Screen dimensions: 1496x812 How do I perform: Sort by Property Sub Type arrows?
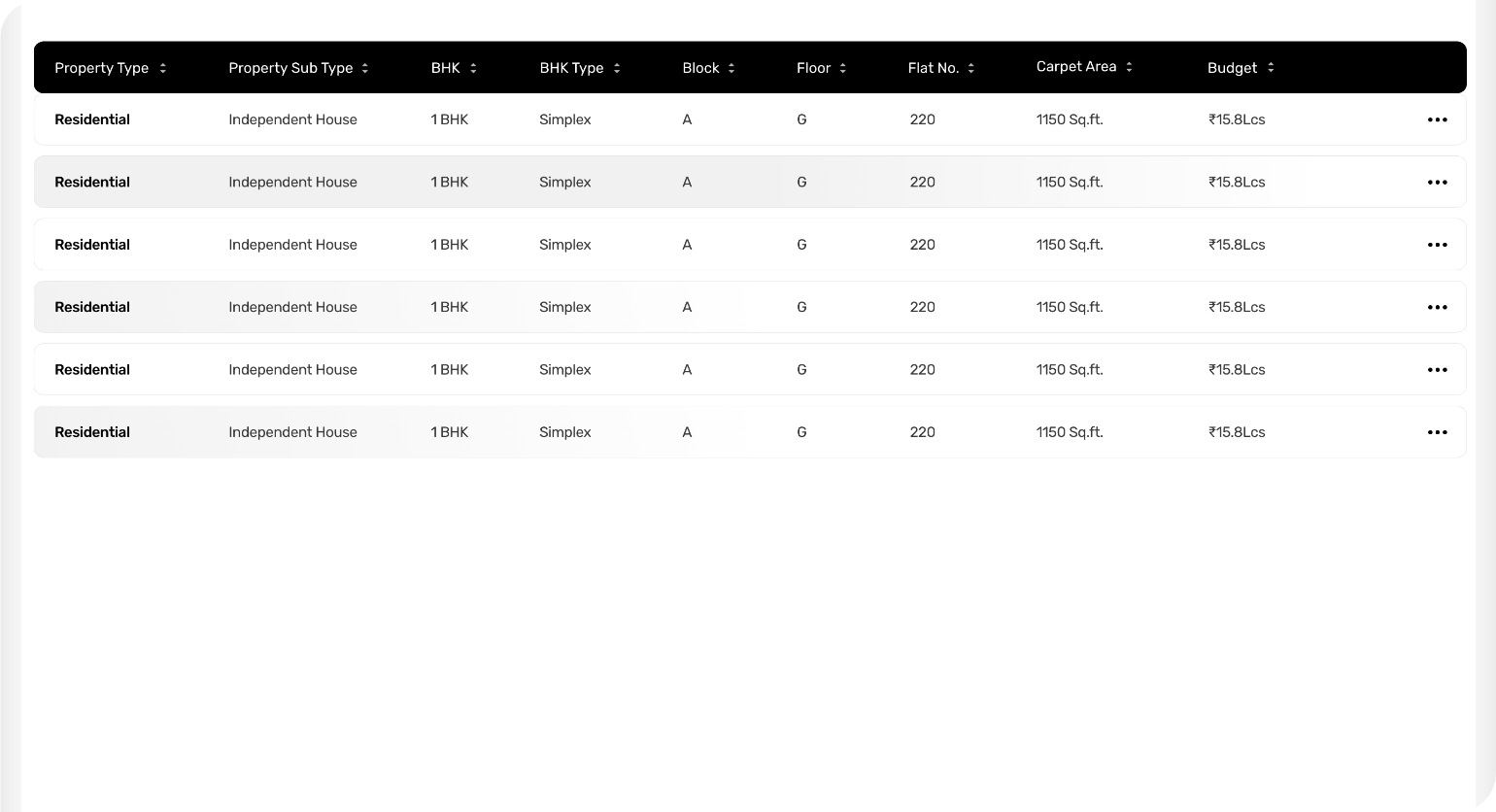point(365,68)
